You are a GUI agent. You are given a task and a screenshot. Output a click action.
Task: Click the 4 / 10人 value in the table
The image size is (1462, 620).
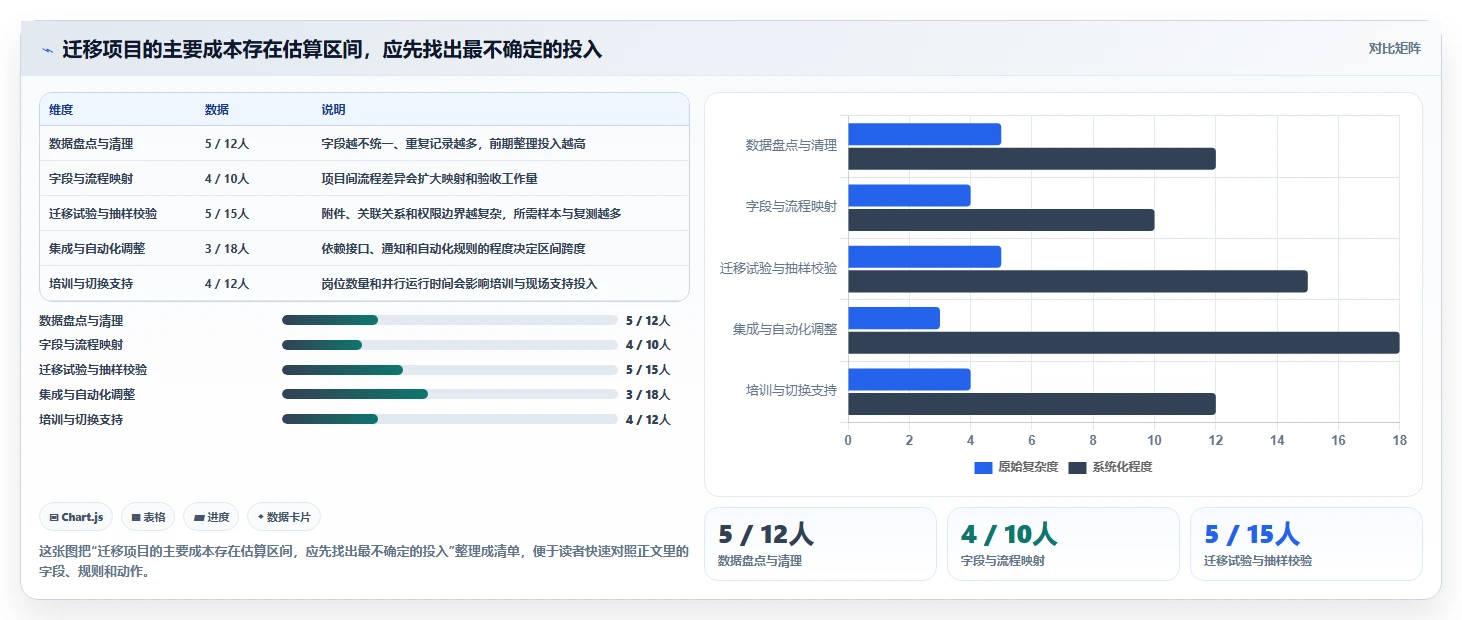point(227,179)
